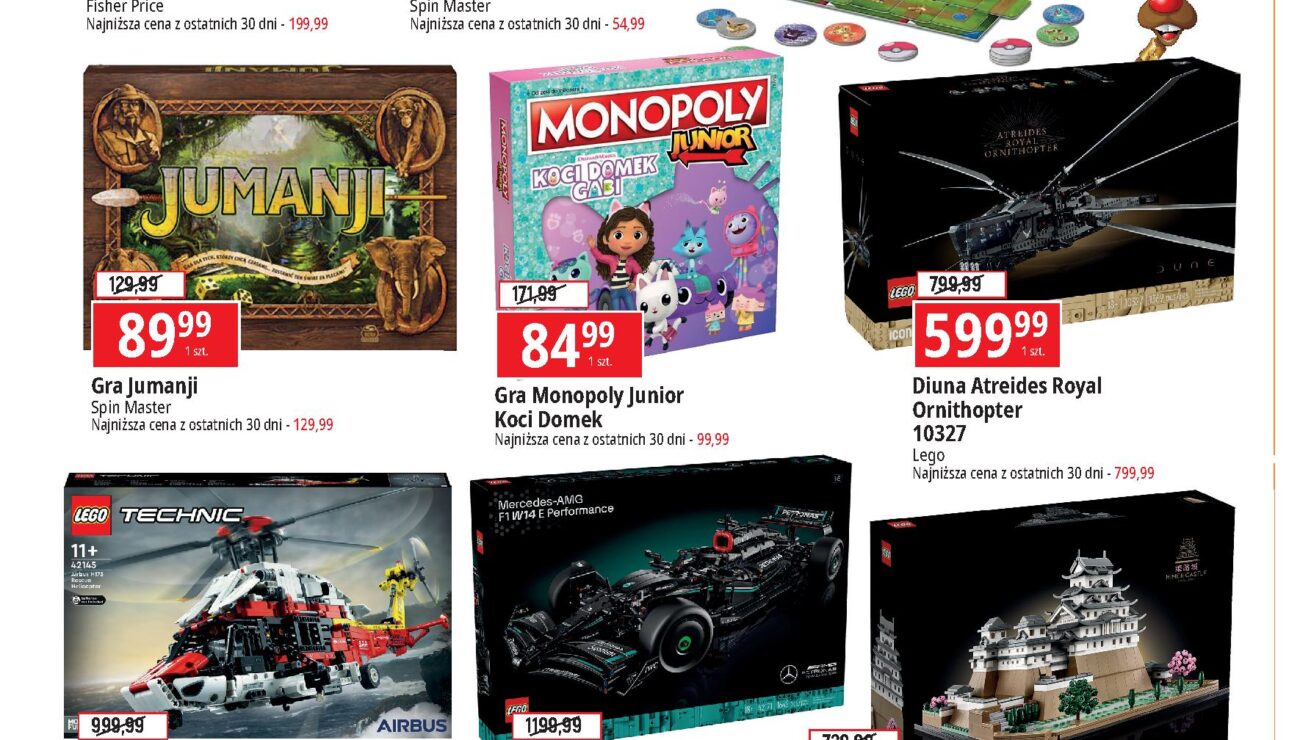Click 'Gra Monopoly Junior Koci Domek' title
The height and width of the screenshot is (740, 1300).
click(589, 407)
